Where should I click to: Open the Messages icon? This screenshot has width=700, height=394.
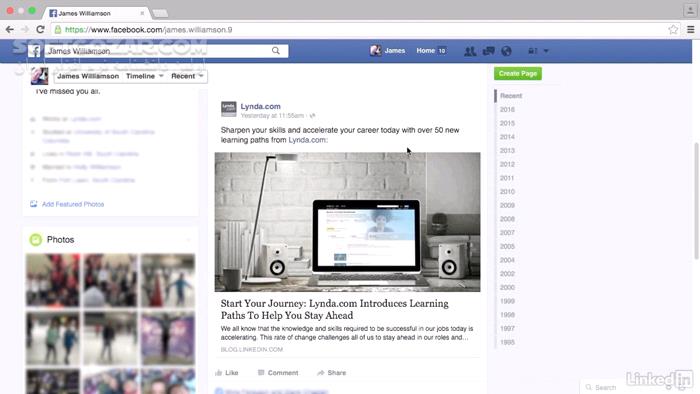tap(488, 51)
